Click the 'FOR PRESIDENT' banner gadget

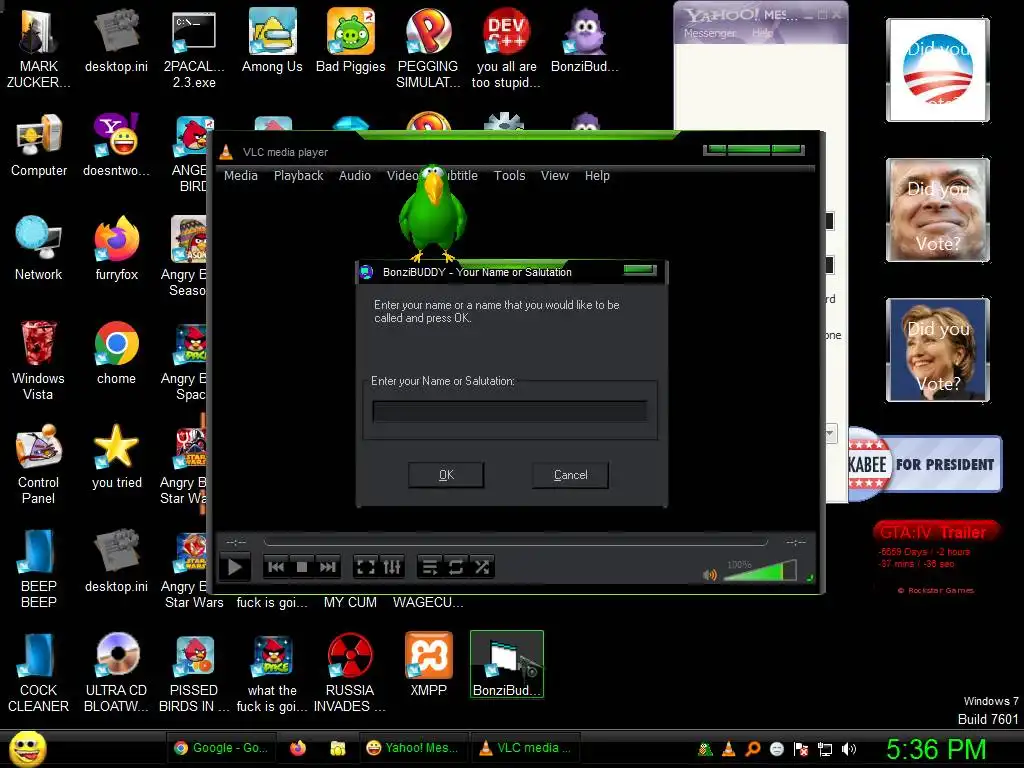(925, 464)
